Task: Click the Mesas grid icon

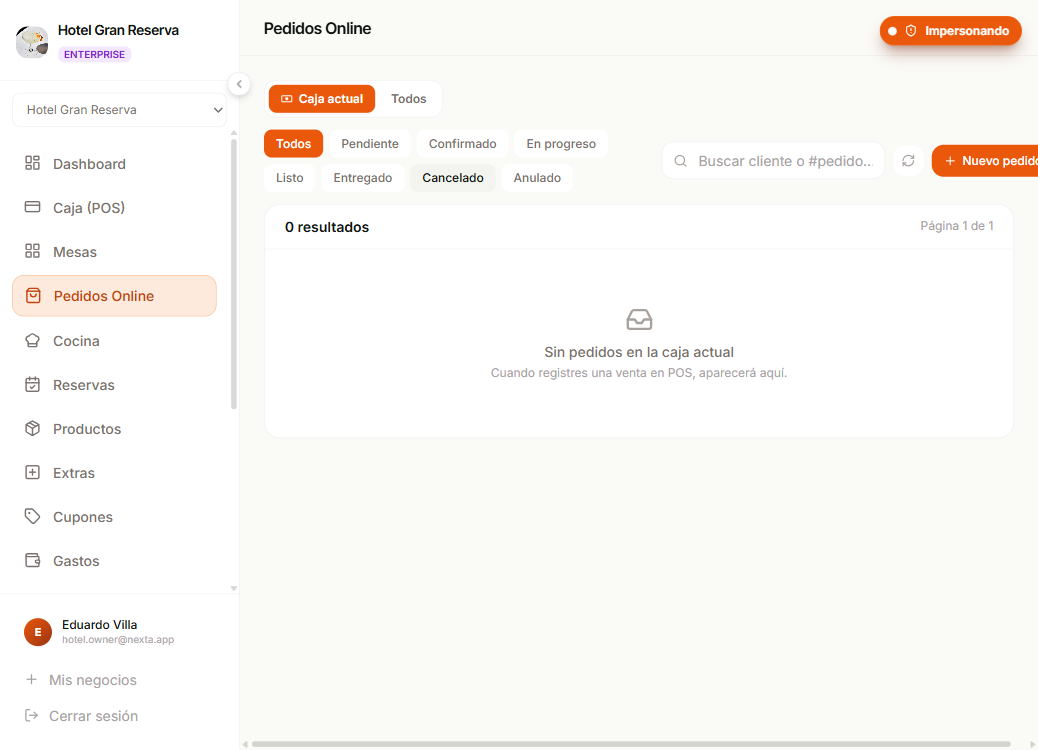Action: 32,251
